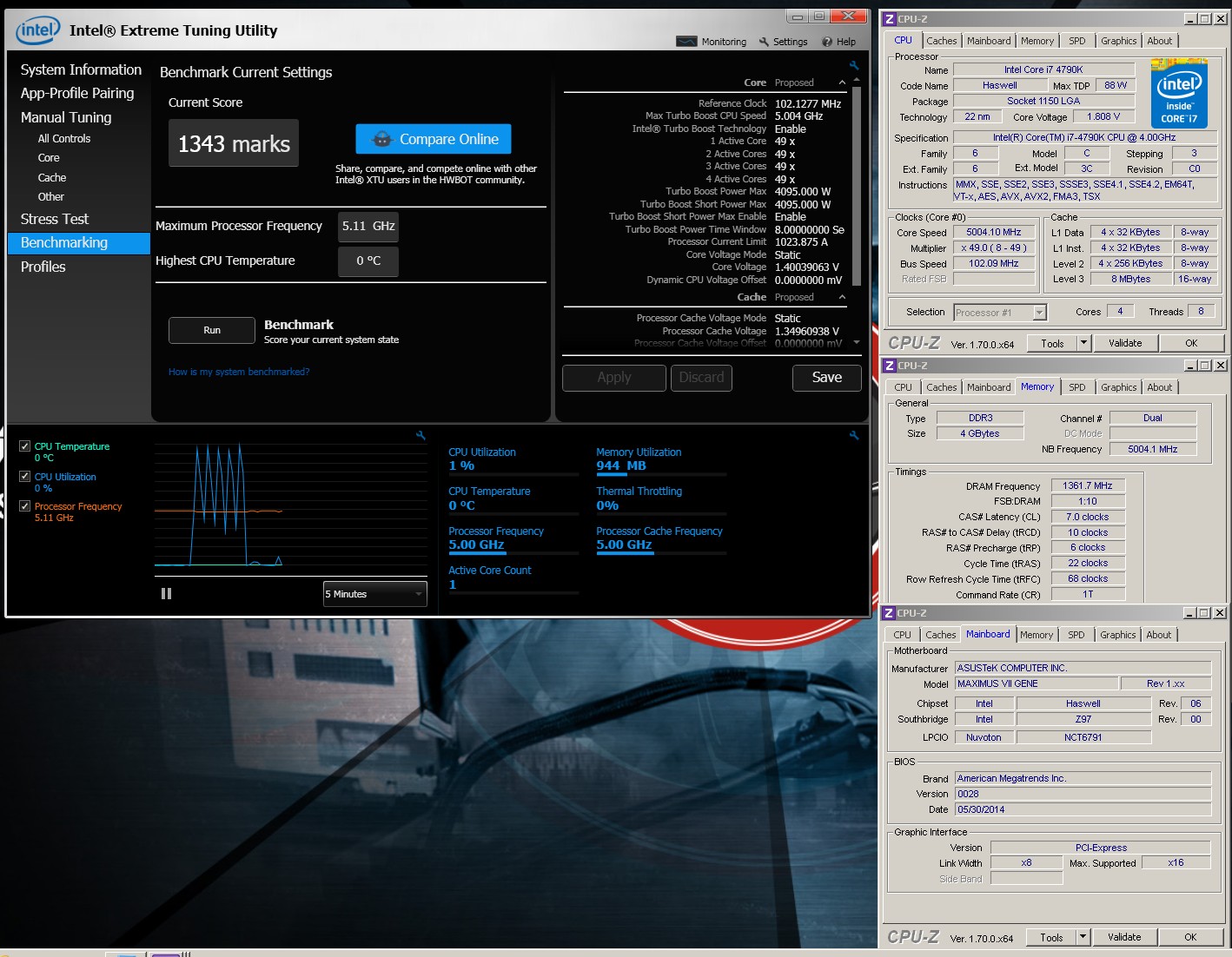Click MAXIMUS VII GENE model field
1232x957 pixels.
pyautogui.click(x=1036, y=684)
